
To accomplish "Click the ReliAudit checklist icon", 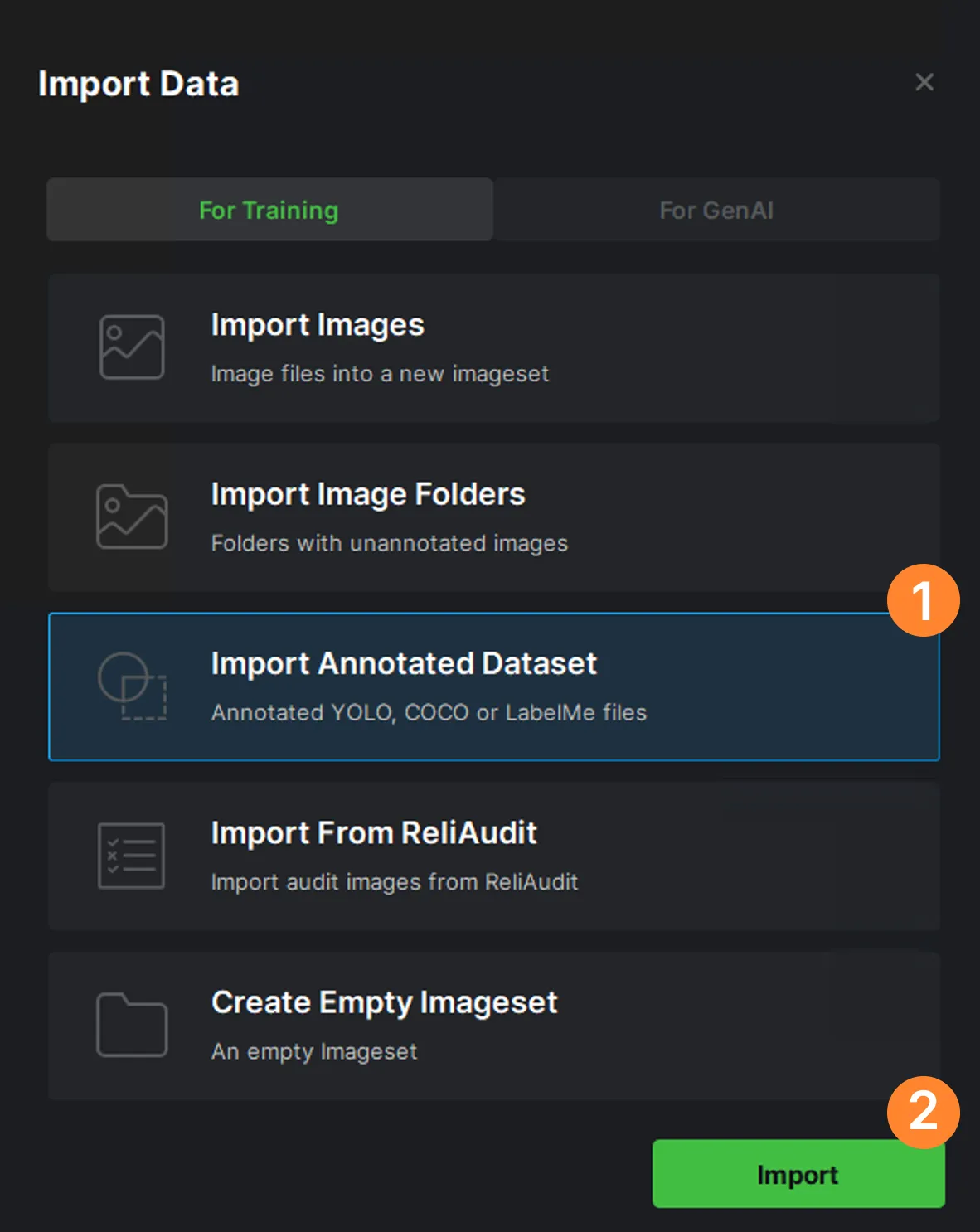I will (131, 856).
